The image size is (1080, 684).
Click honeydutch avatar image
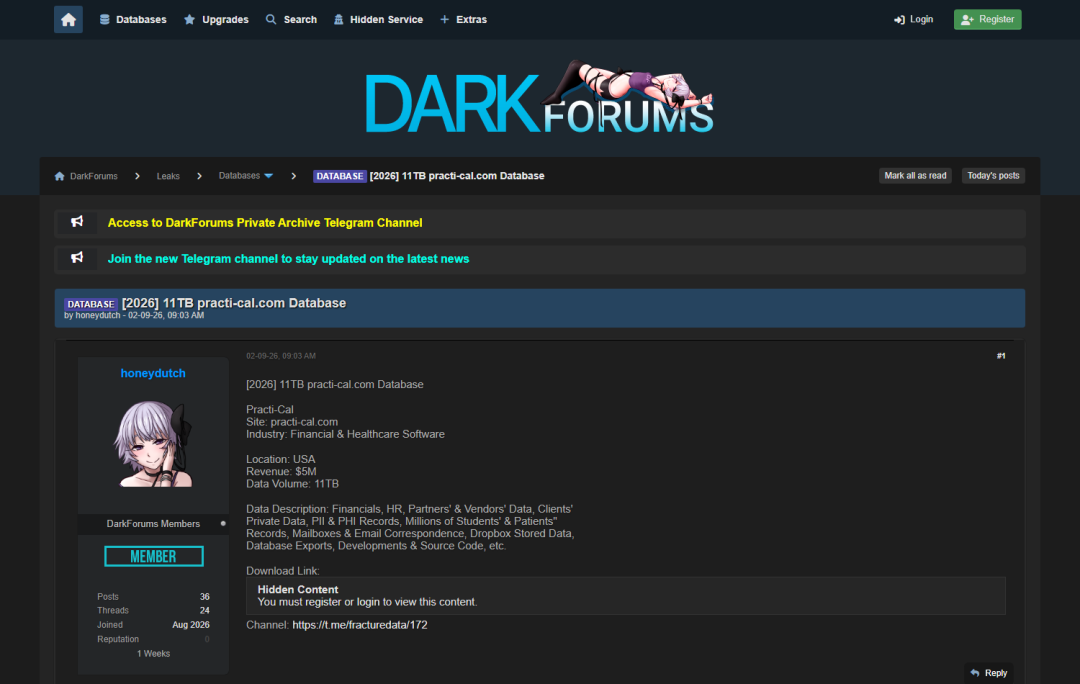pyautogui.click(x=154, y=444)
